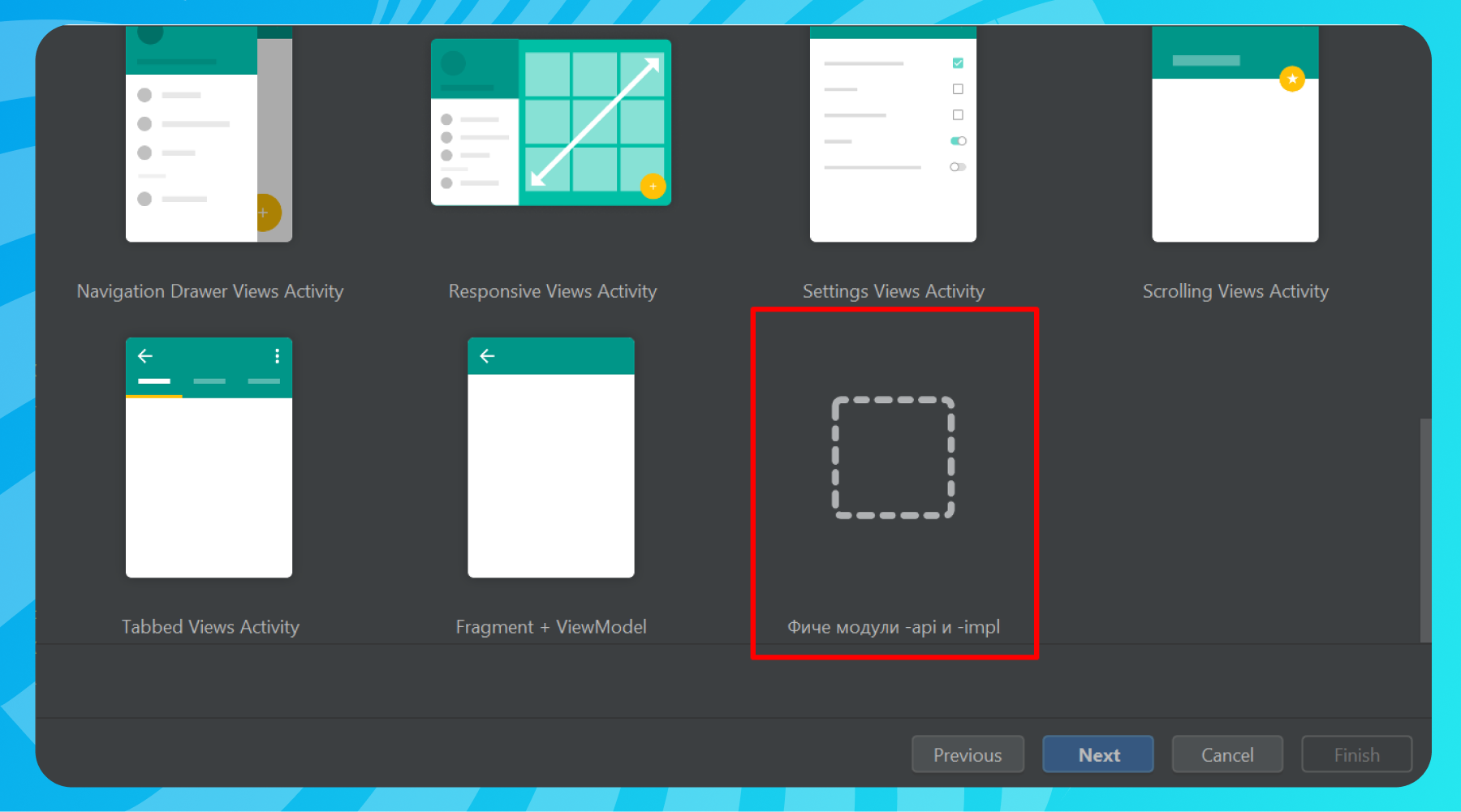Pick the Settings Views Activity template thumbnail

pos(893,134)
